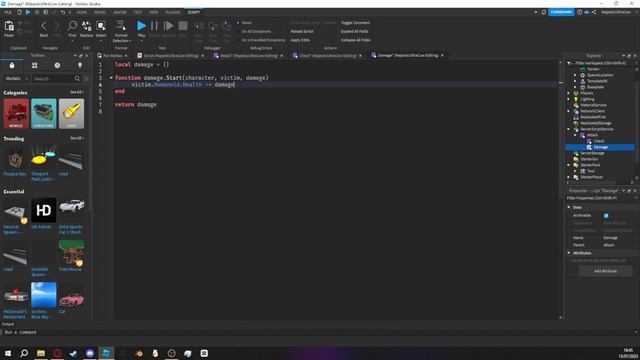Click See All next to Categories
Viewport: 640px width, 360px height.
pyautogui.click(x=76, y=92)
